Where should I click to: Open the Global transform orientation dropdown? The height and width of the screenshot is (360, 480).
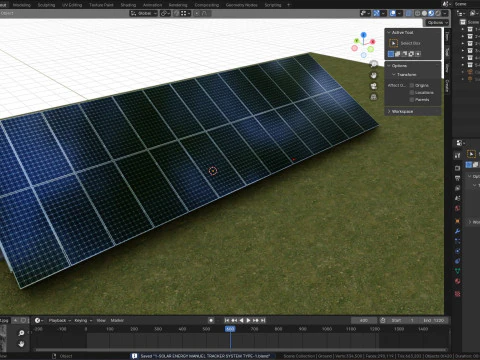click(x=144, y=13)
